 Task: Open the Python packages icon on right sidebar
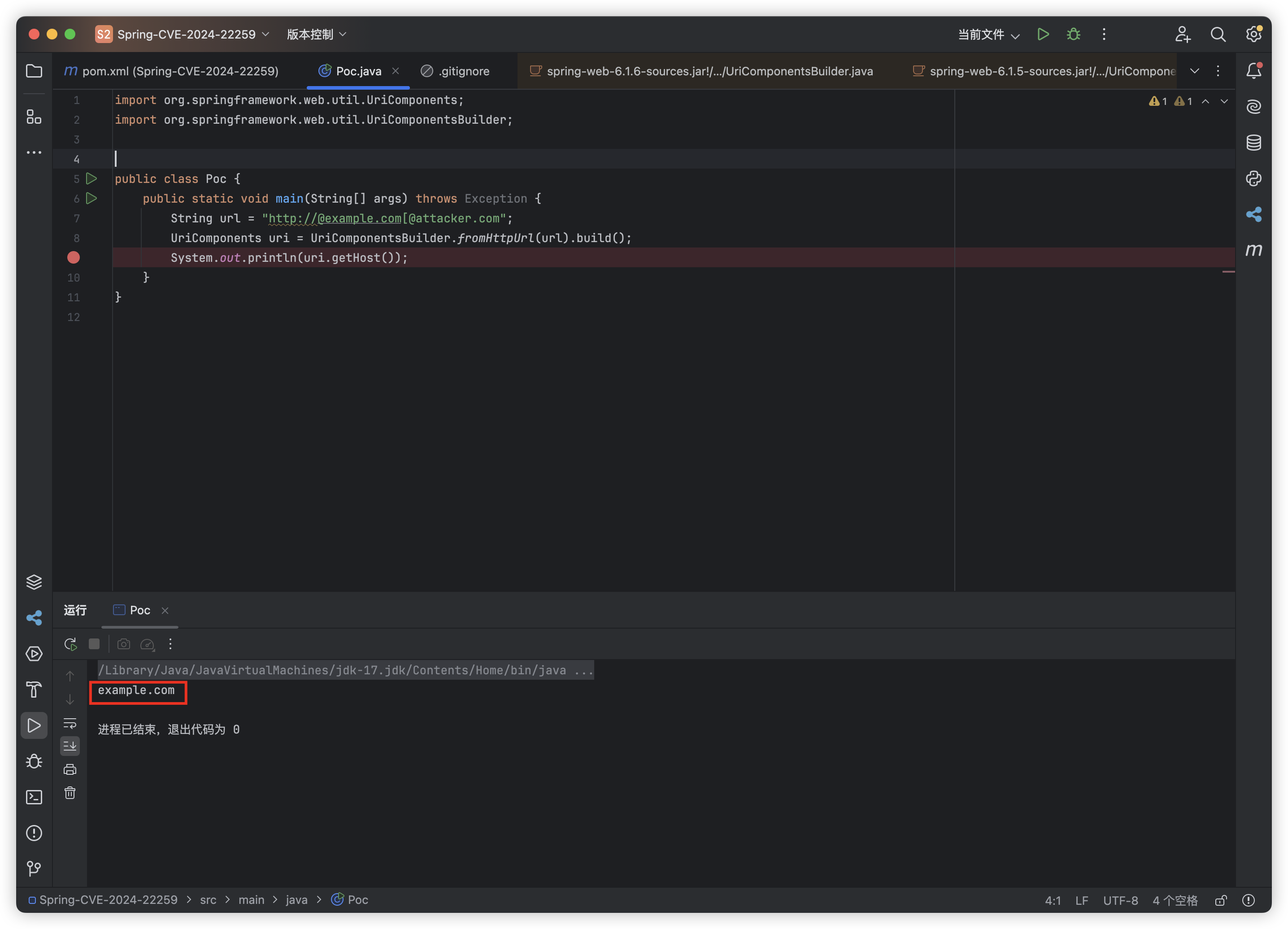(x=1253, y=178)
